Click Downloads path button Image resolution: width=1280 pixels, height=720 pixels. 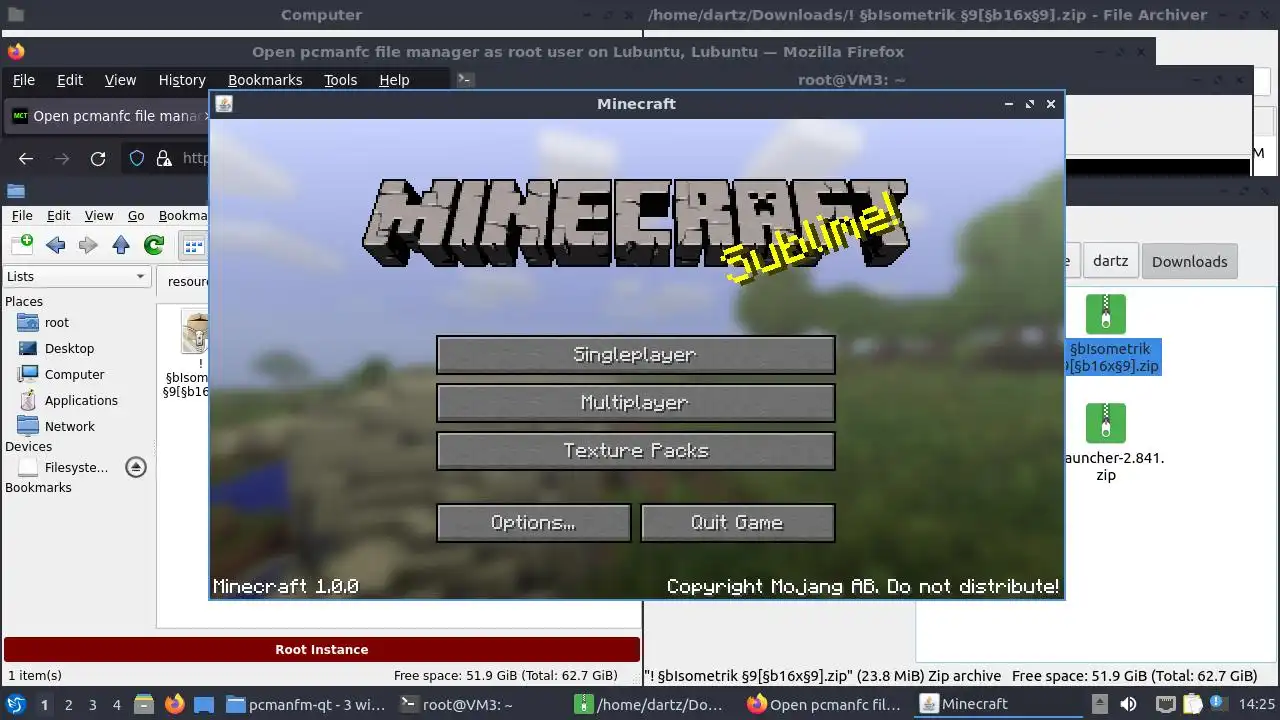[1189, 261]
